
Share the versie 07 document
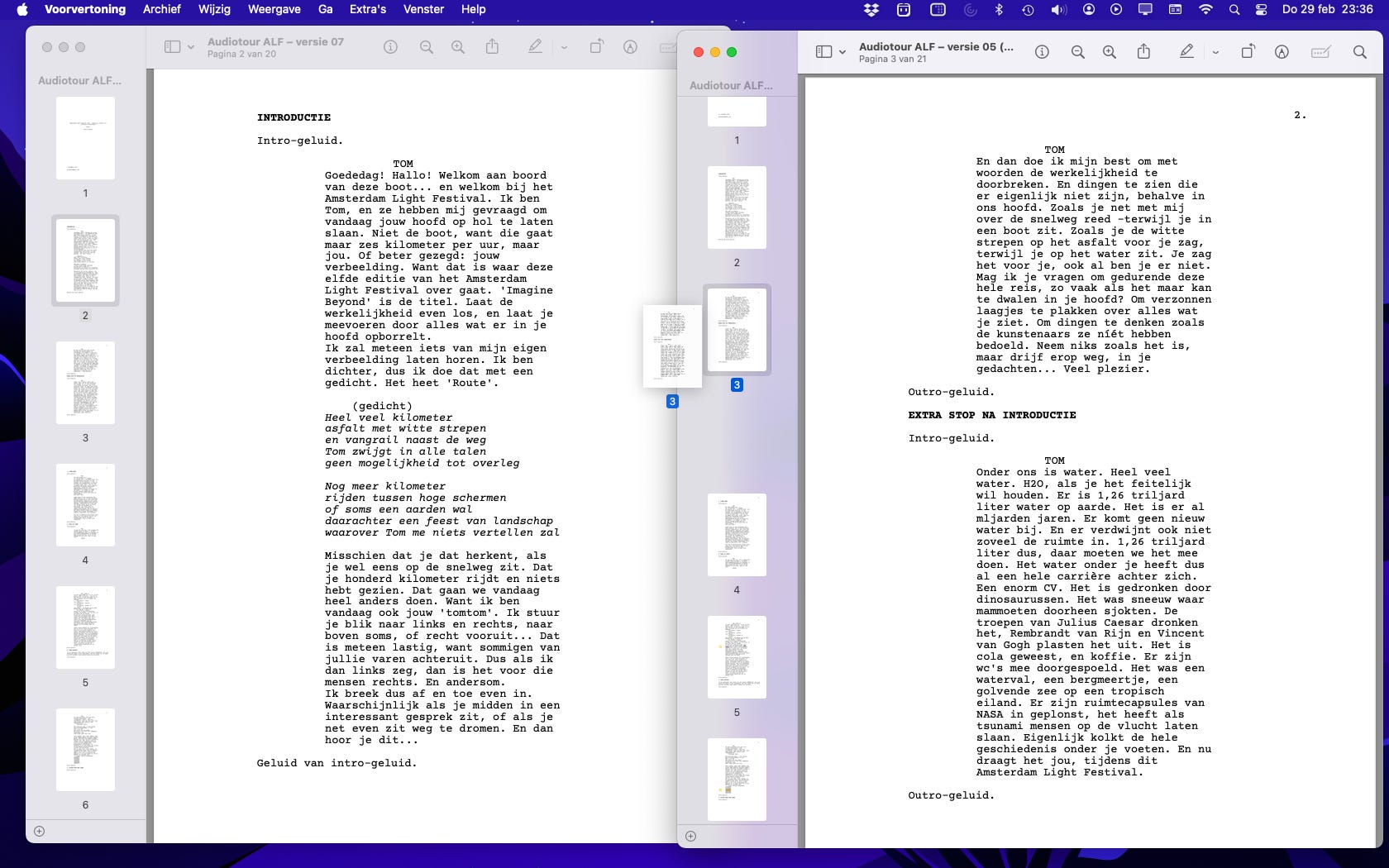coord(492,47)
